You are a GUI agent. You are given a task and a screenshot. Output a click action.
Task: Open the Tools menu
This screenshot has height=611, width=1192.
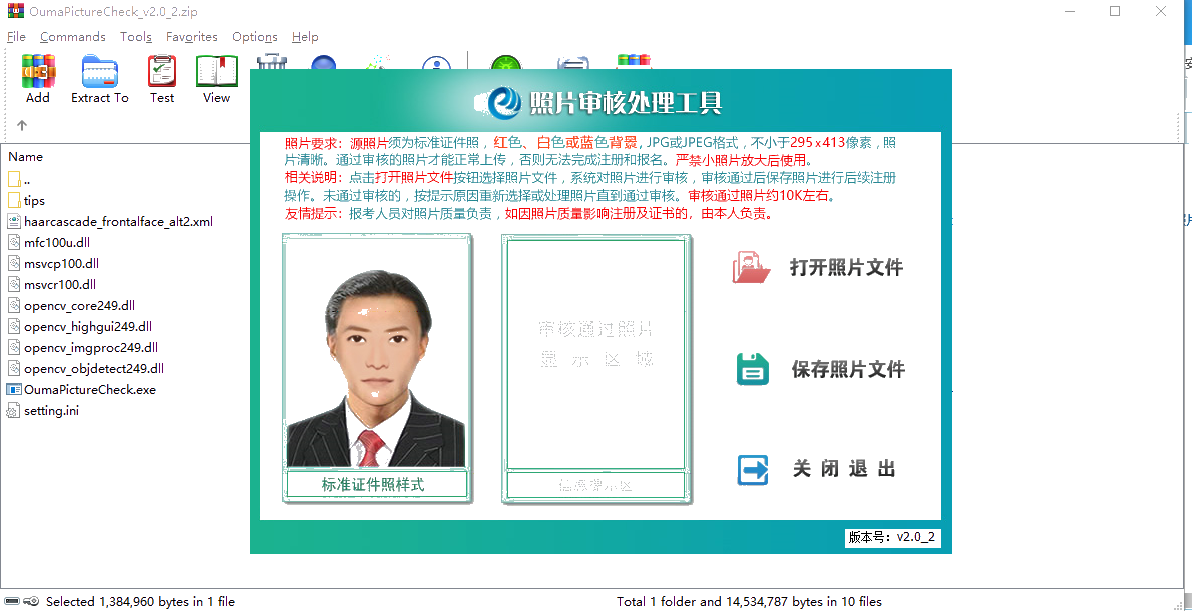click(x=135, y=36)
